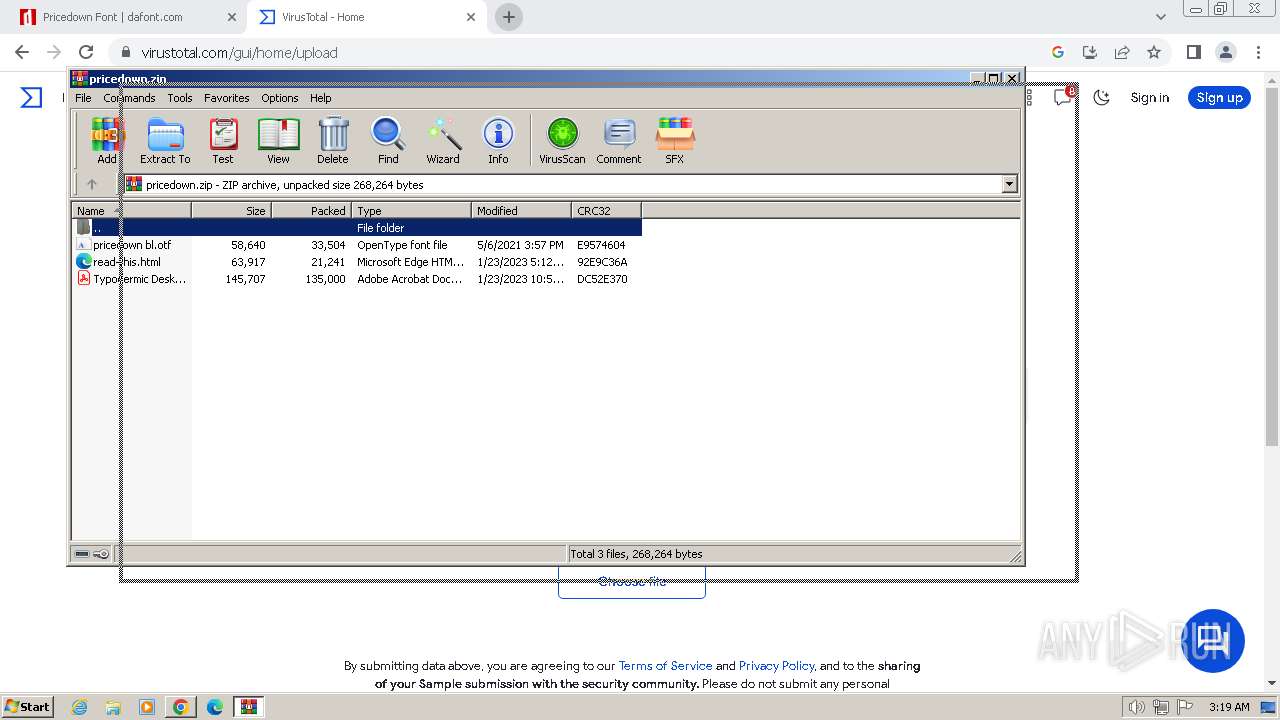This screenshot has width=1280, height=720.
Task: Close the Pricedown Font tab
Action: click(x=232, y=17)
